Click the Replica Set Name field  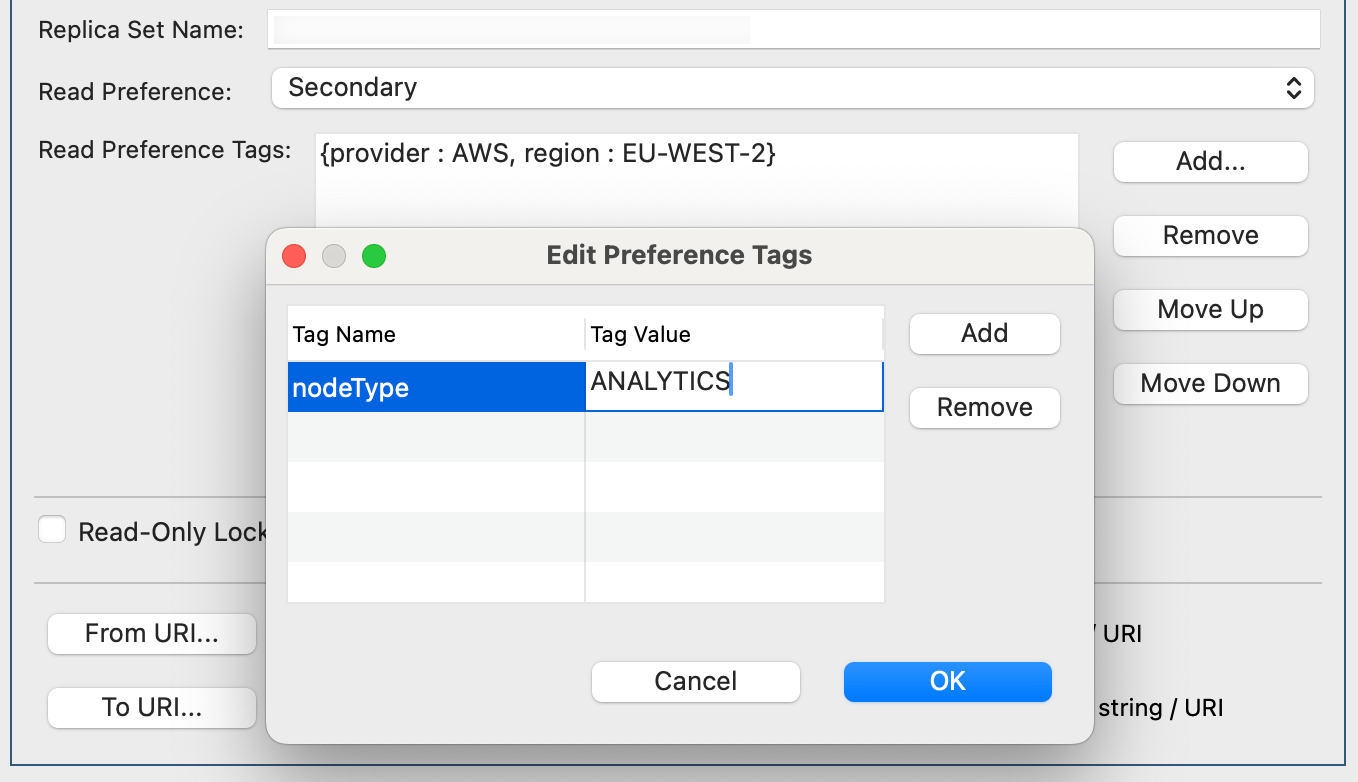(793, 29)
